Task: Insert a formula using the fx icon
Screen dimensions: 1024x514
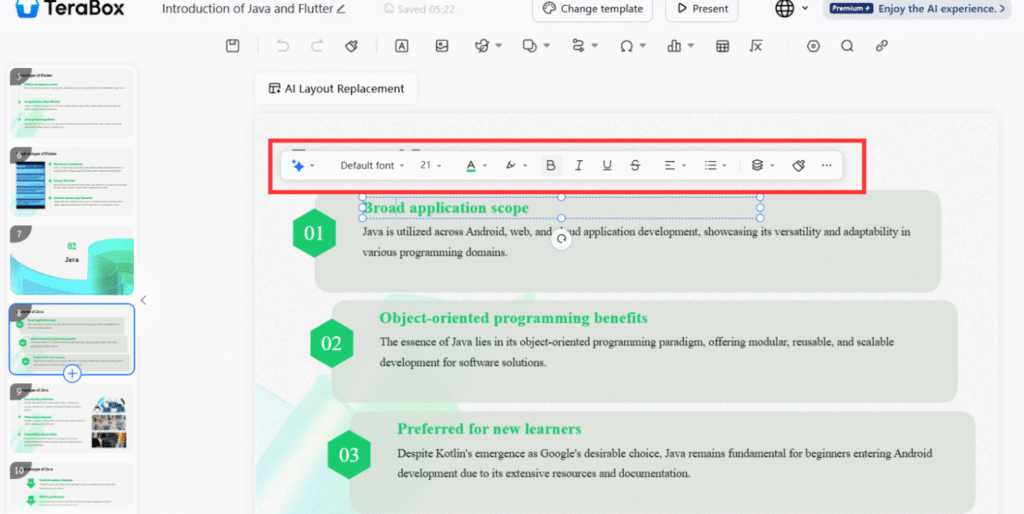Action: click(x=757, y=46)
